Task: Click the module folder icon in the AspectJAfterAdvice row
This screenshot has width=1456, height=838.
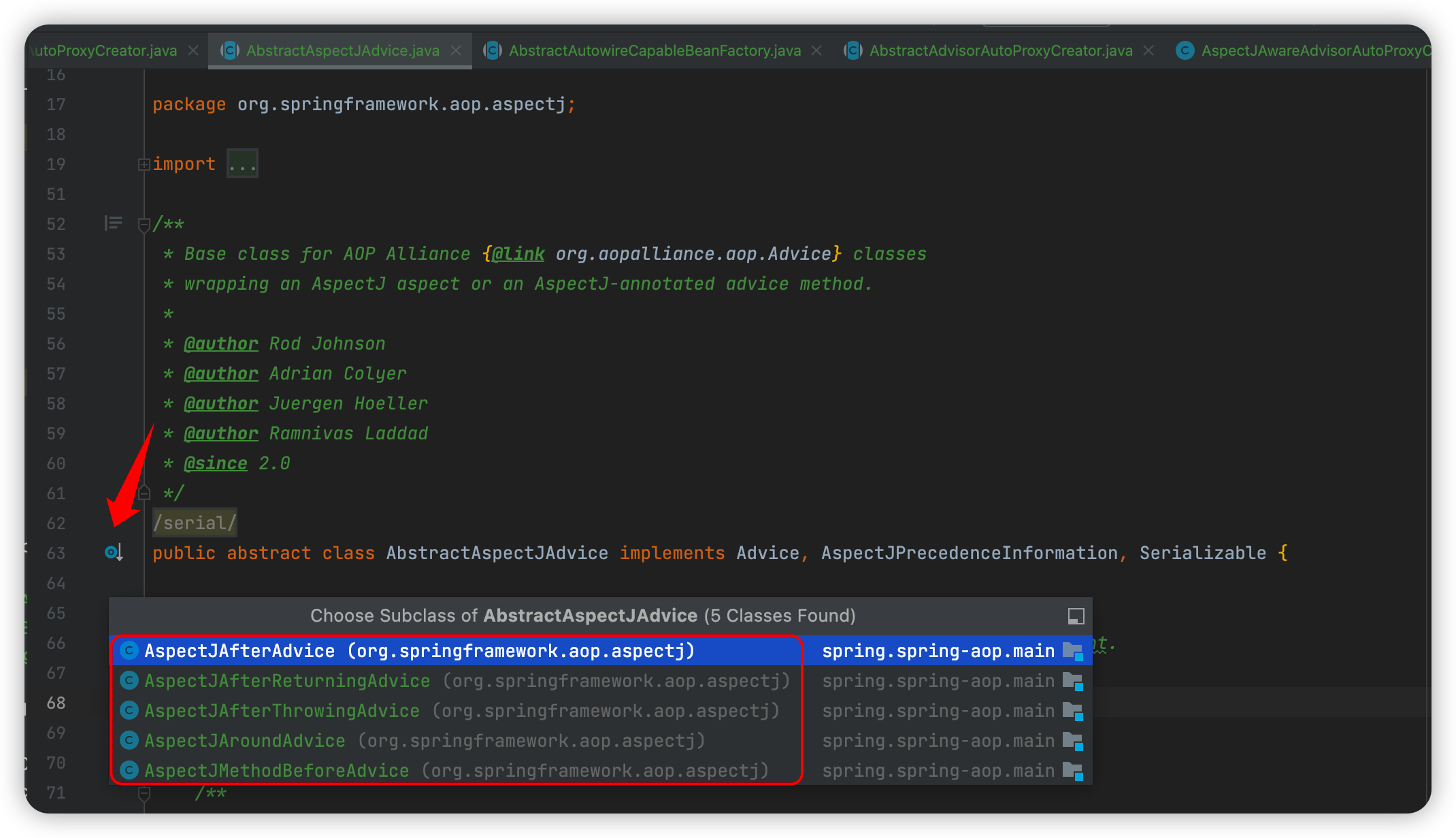Action: pos(1073,651)
